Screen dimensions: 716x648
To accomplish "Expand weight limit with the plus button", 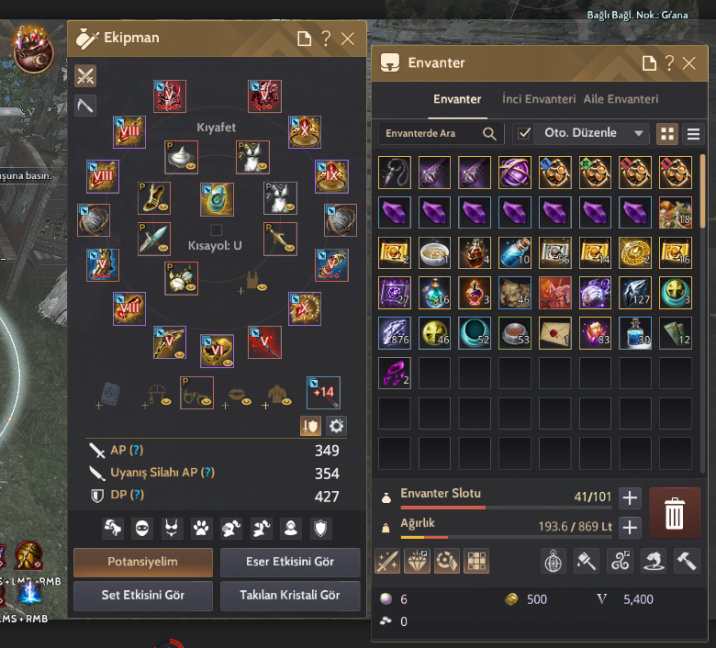I will [630, 527].
